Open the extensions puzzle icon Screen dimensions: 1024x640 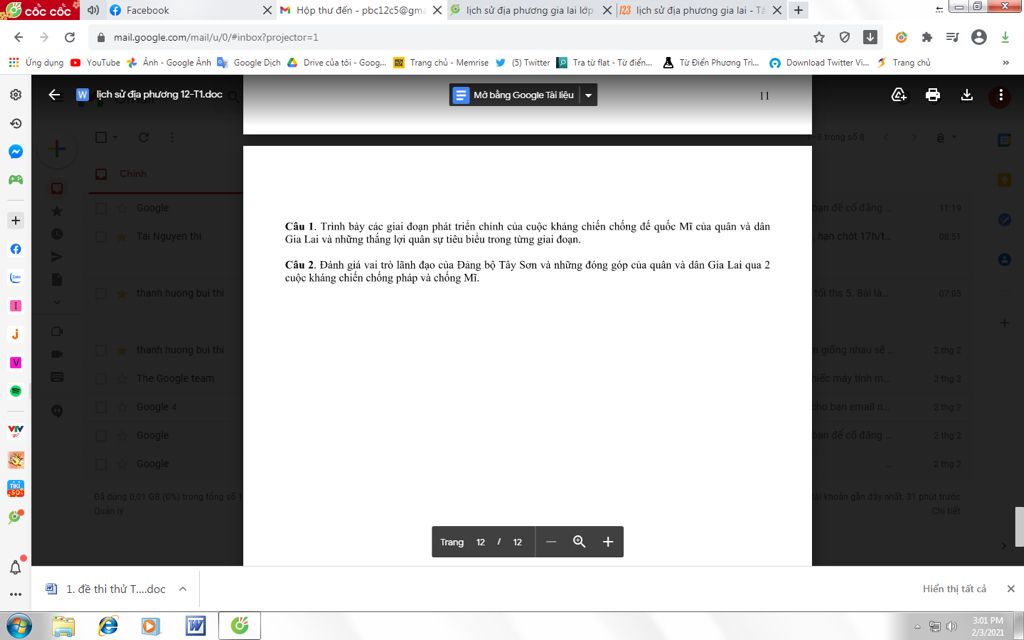927,37
